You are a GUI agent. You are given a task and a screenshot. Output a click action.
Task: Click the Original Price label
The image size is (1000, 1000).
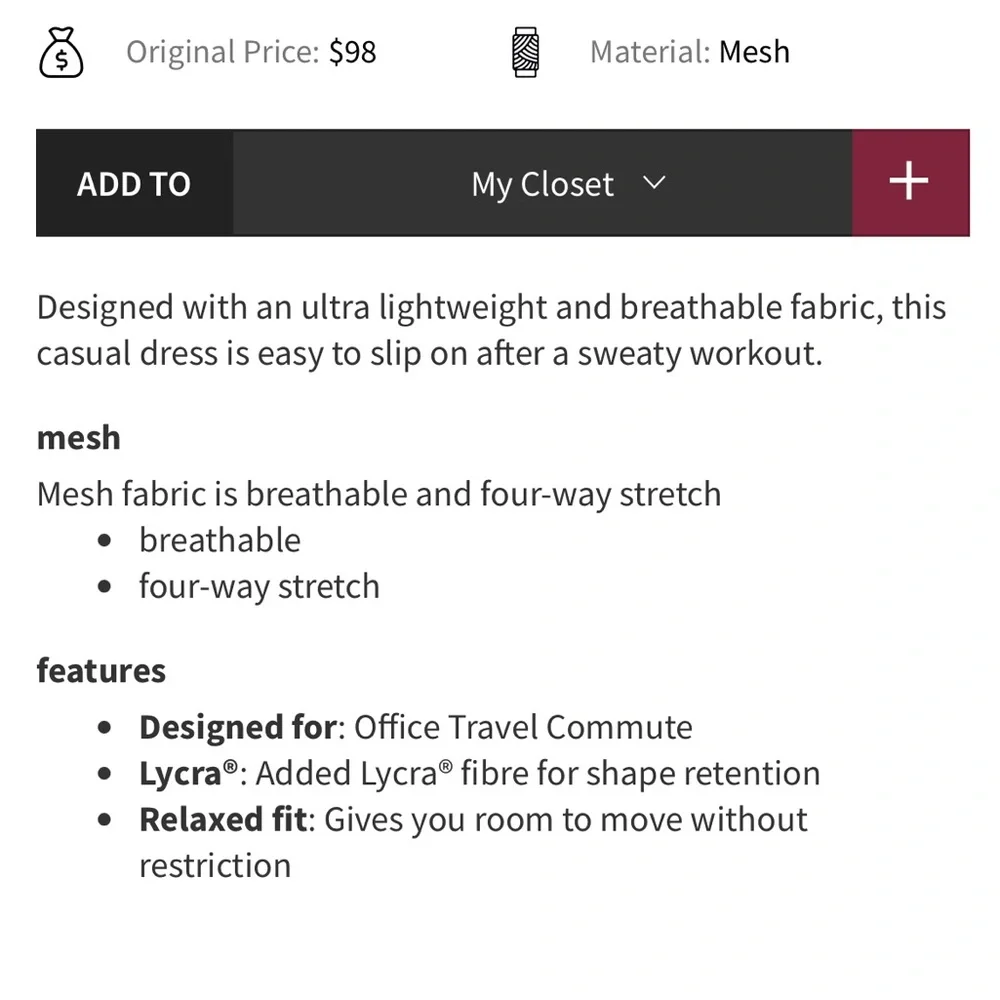[223, 52]
